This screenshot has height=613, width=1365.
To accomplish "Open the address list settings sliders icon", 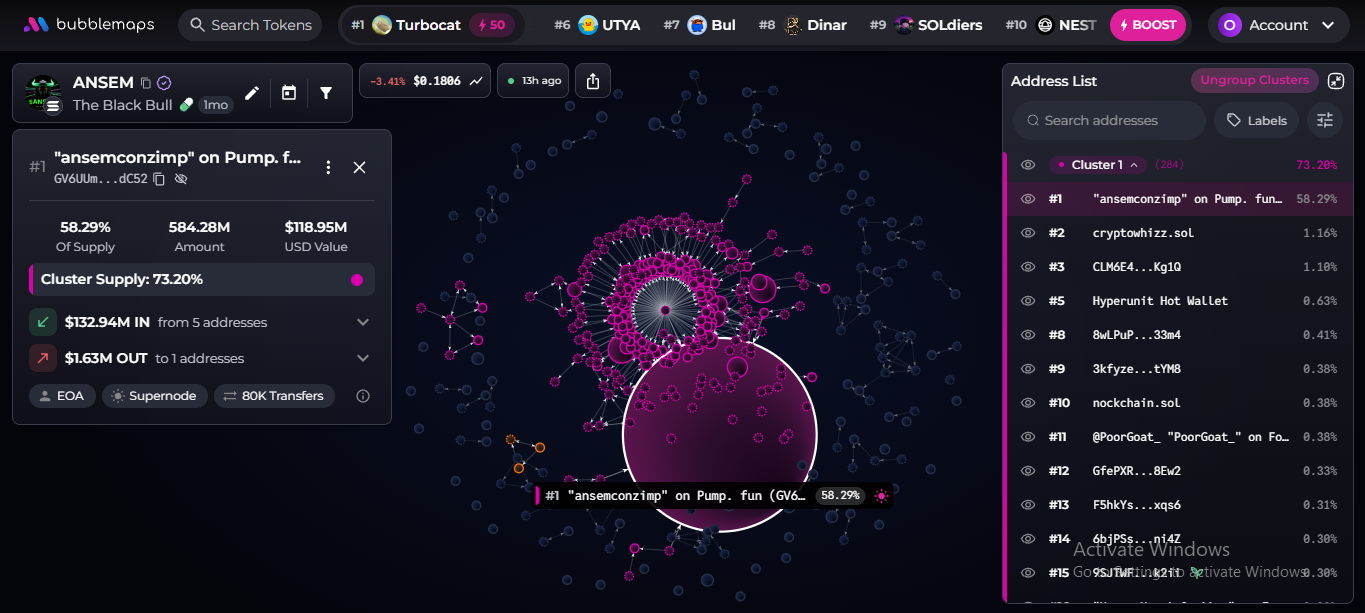I will [x=1325, y=120].
